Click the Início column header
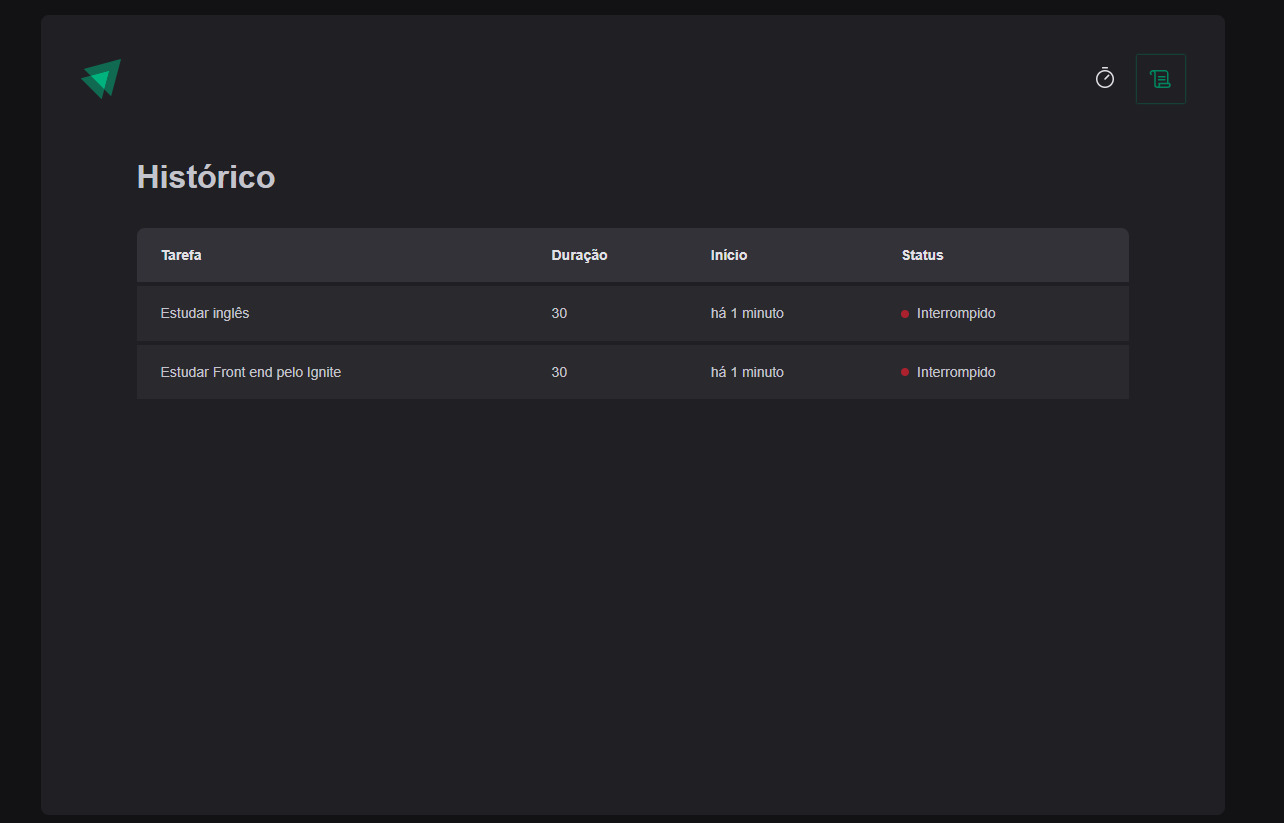1284x823 pixels. pos(729,255)
